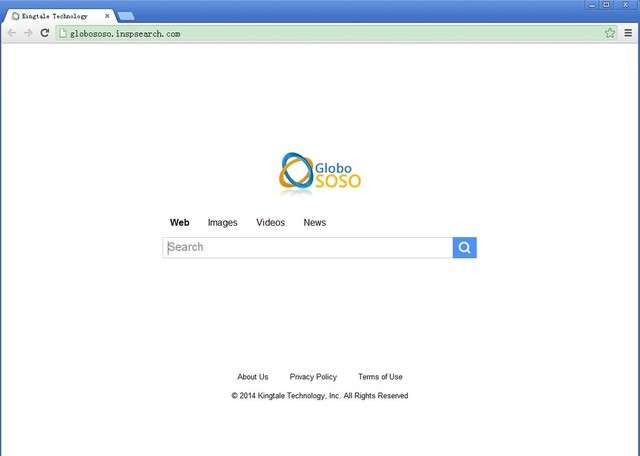
Task: Bookmark this page with the star icon
Action: 610,33
